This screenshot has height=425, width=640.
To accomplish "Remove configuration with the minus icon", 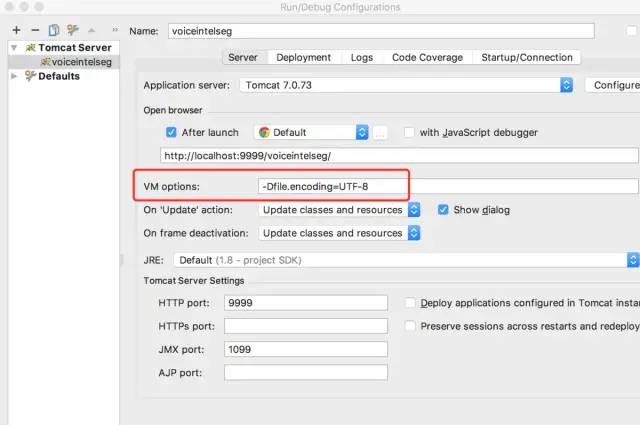I will [x=35, y=30].
